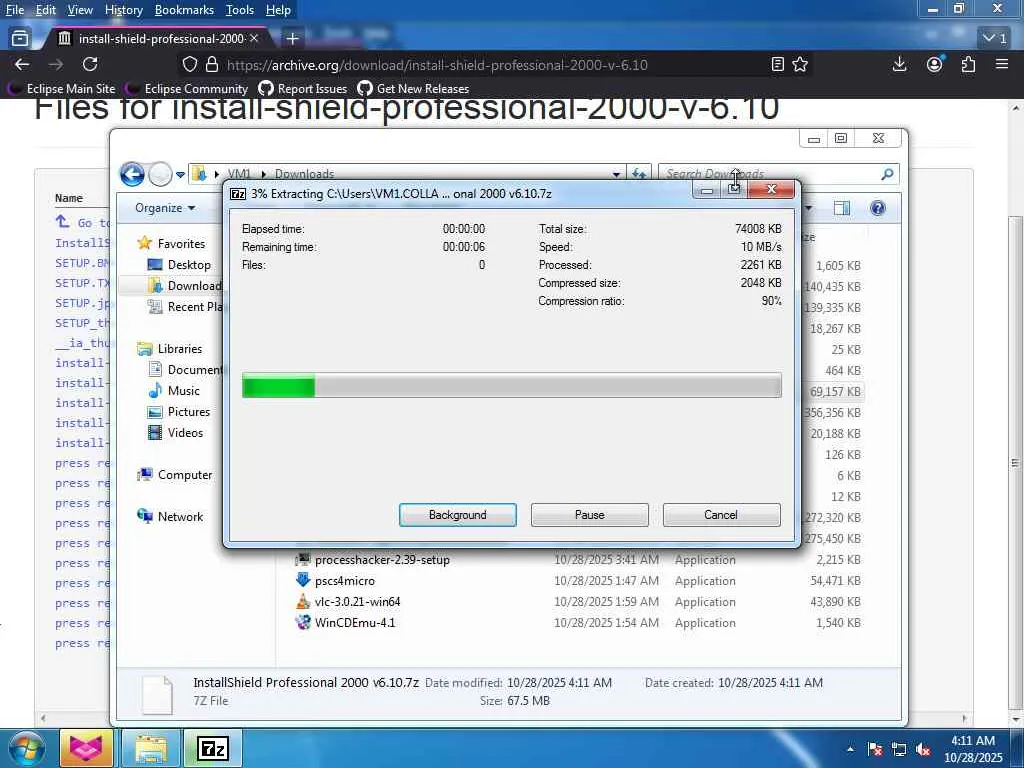Click the 7-Zip taskbar icon

(213, 748)
